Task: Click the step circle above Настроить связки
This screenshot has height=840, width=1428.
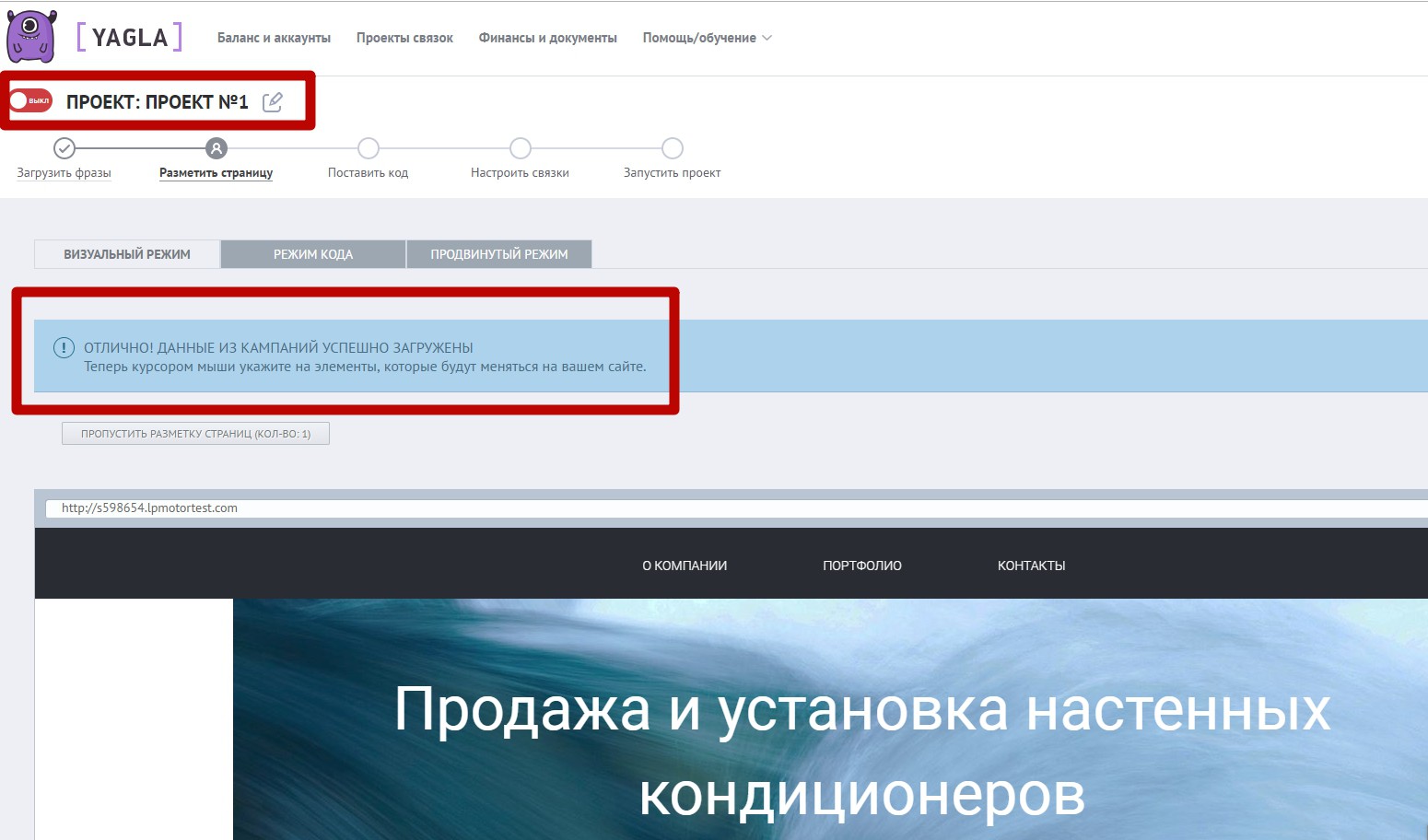Action: [521, 148]
